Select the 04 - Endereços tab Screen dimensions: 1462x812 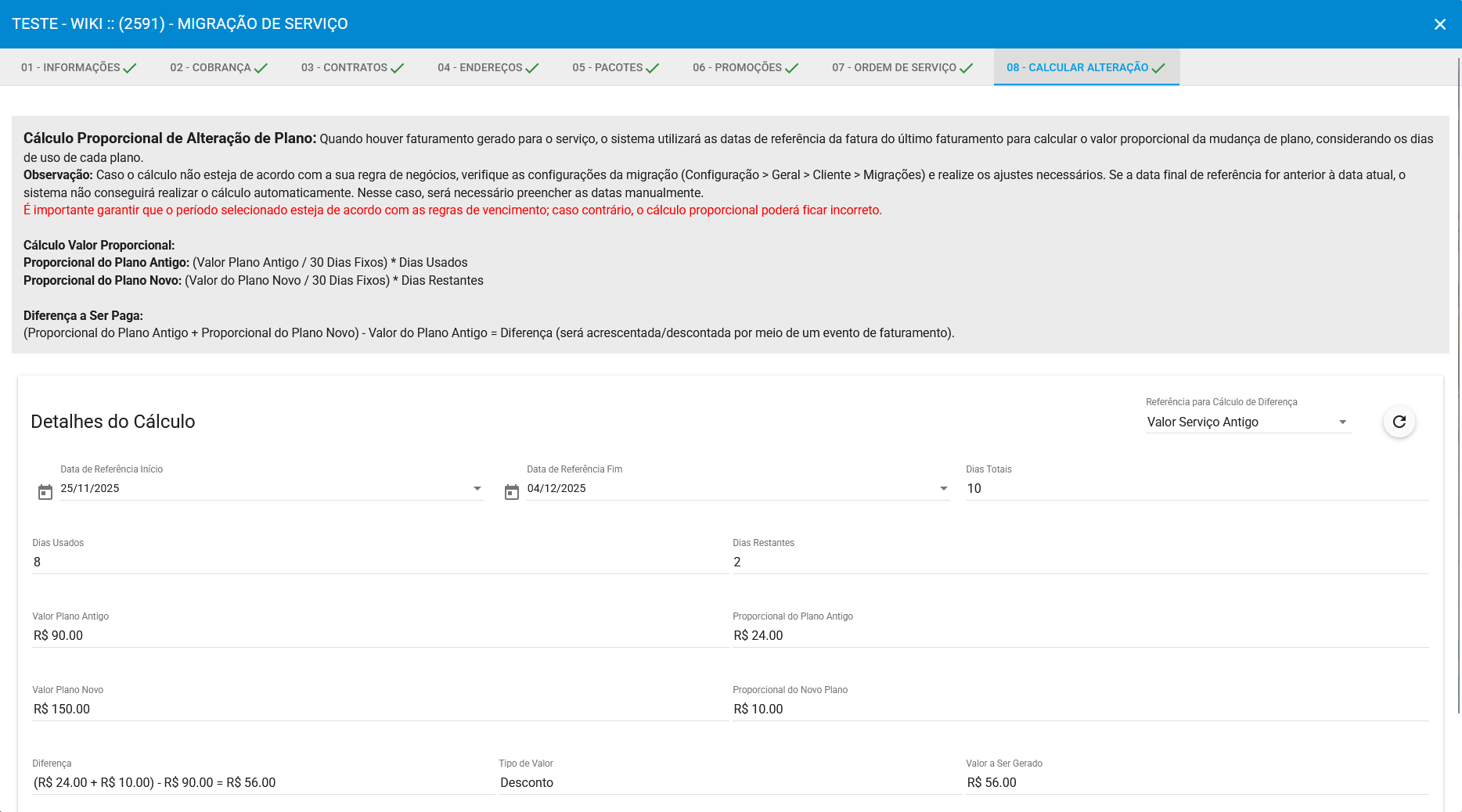(x=488, y=67)
